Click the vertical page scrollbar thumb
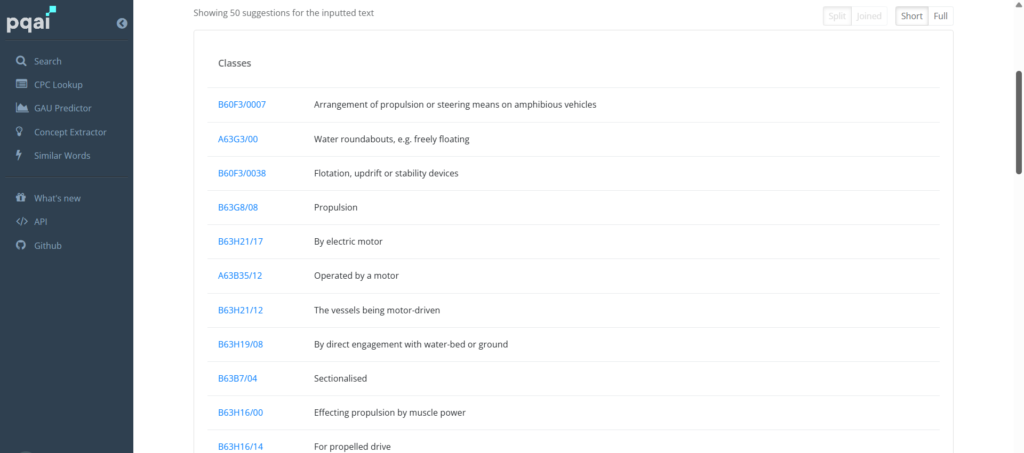1024x453 pixels. pos(1019,123)
